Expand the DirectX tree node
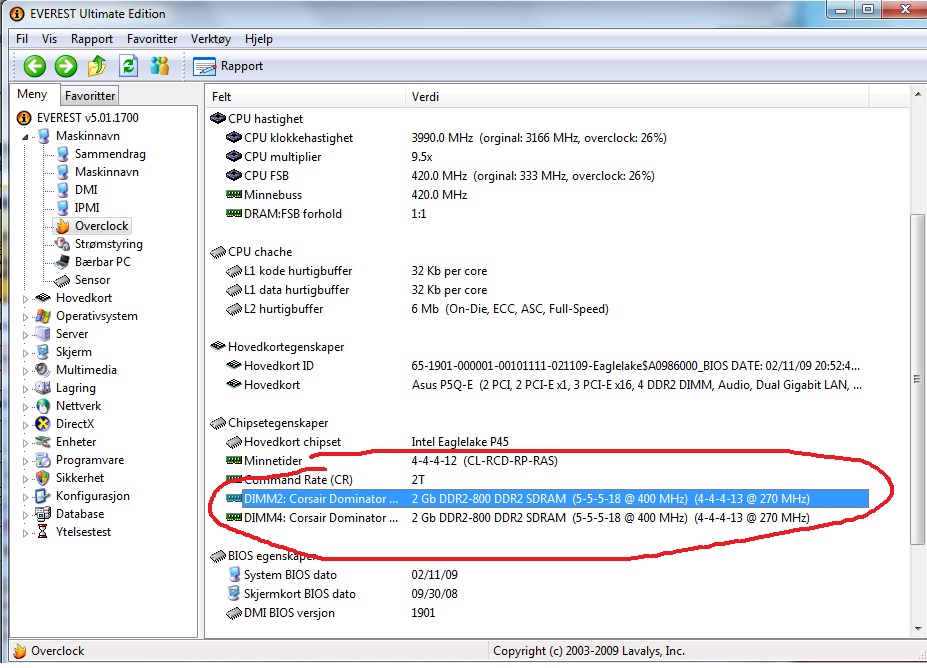 (25, 425)
